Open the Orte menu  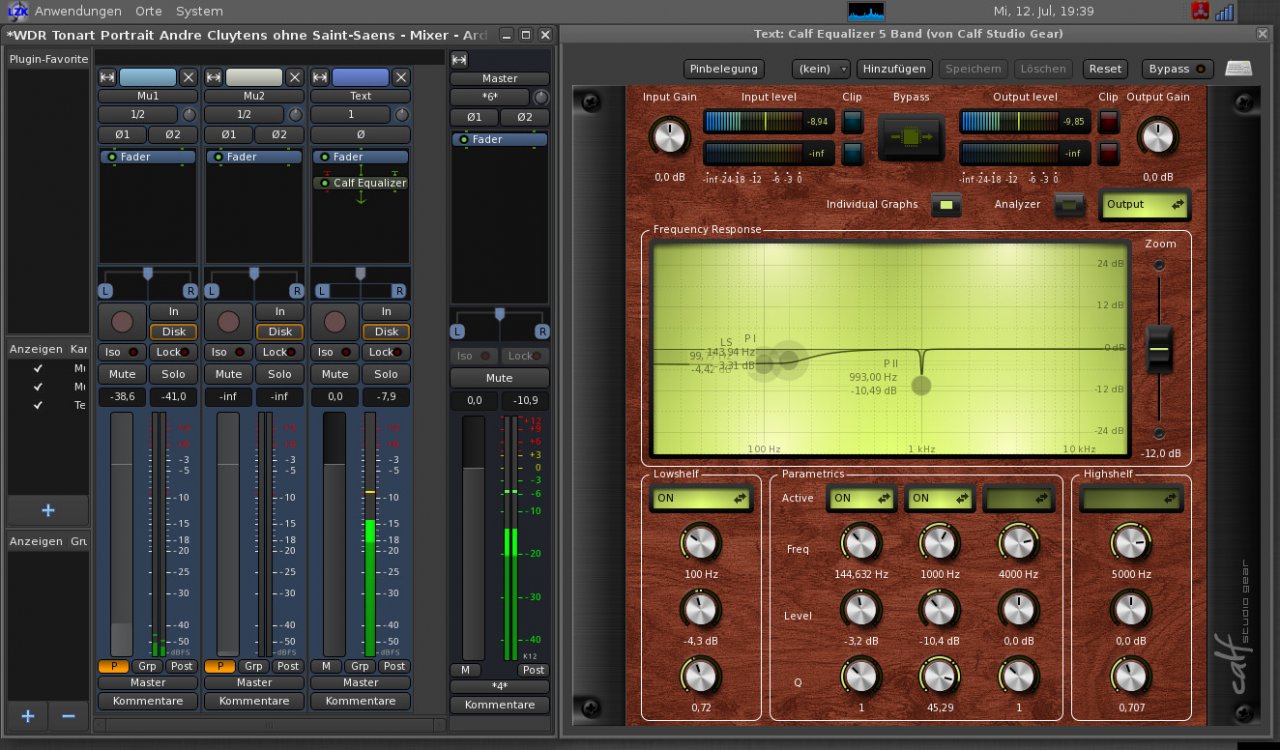[x=148, y=11]
